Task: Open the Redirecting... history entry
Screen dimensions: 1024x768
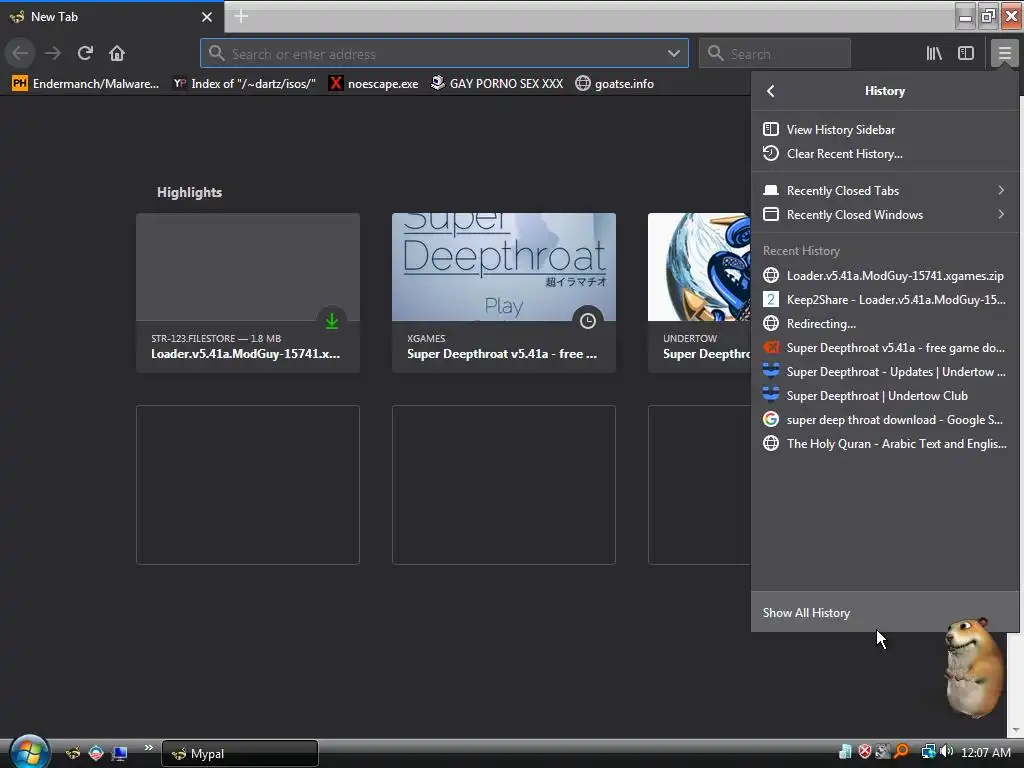Action: pyautogui.click(x=885, y=324)
